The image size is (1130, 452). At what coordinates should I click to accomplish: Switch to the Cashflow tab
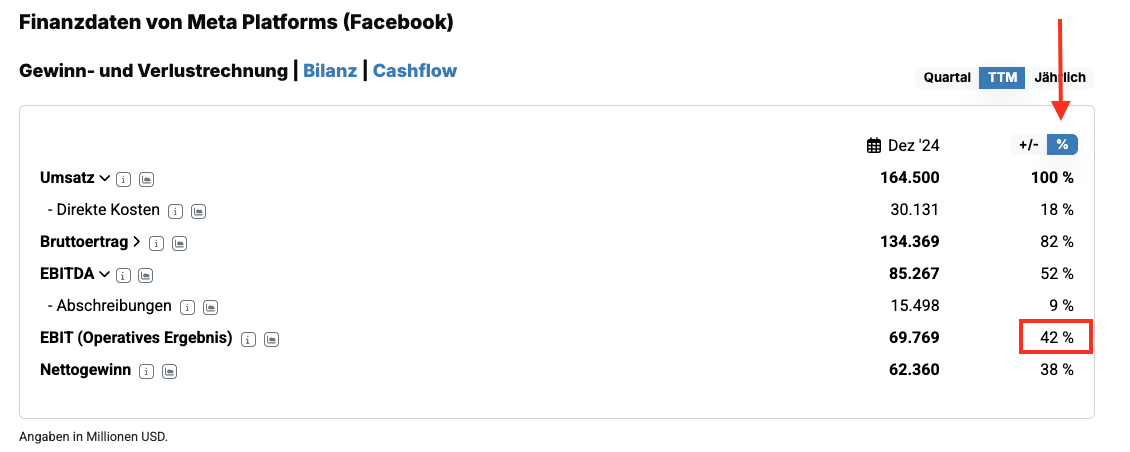coord(415,71)
